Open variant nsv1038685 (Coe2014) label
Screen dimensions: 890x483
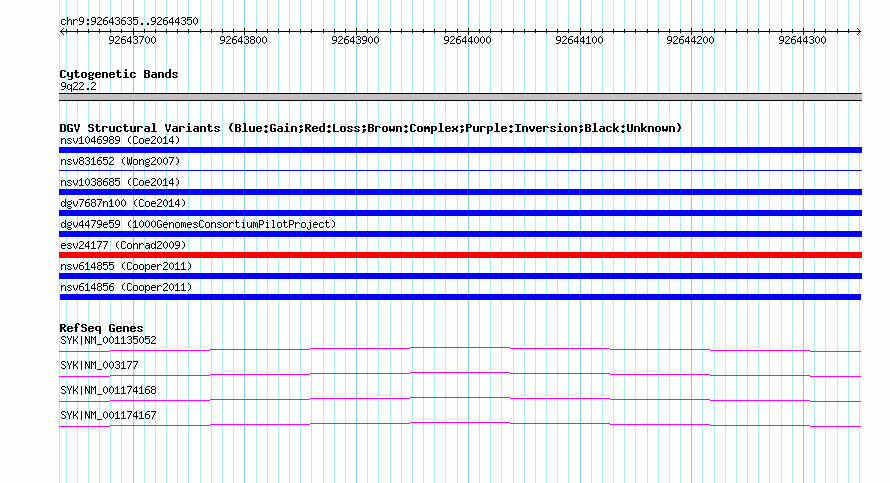click(x=120, y=182)
